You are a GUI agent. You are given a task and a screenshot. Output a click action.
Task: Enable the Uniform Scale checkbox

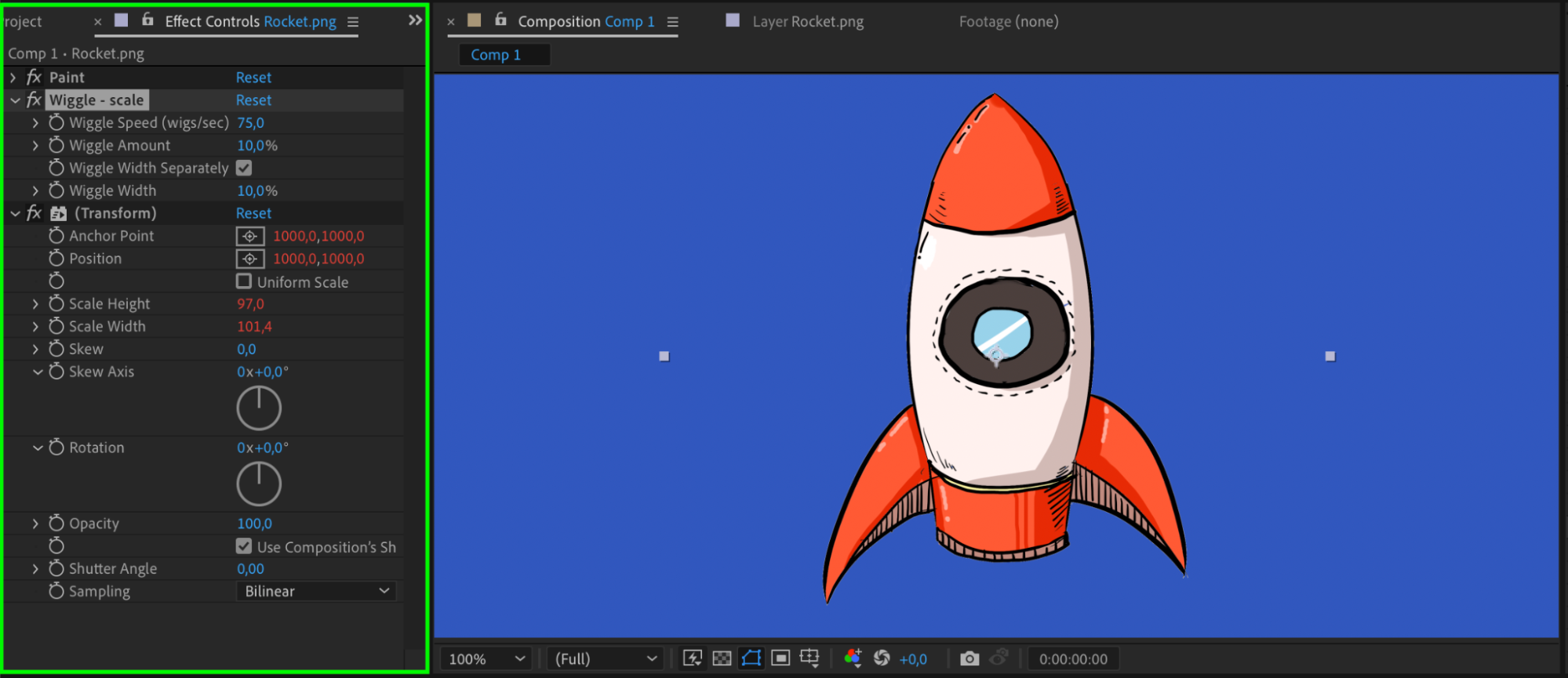tap(244, 281)
